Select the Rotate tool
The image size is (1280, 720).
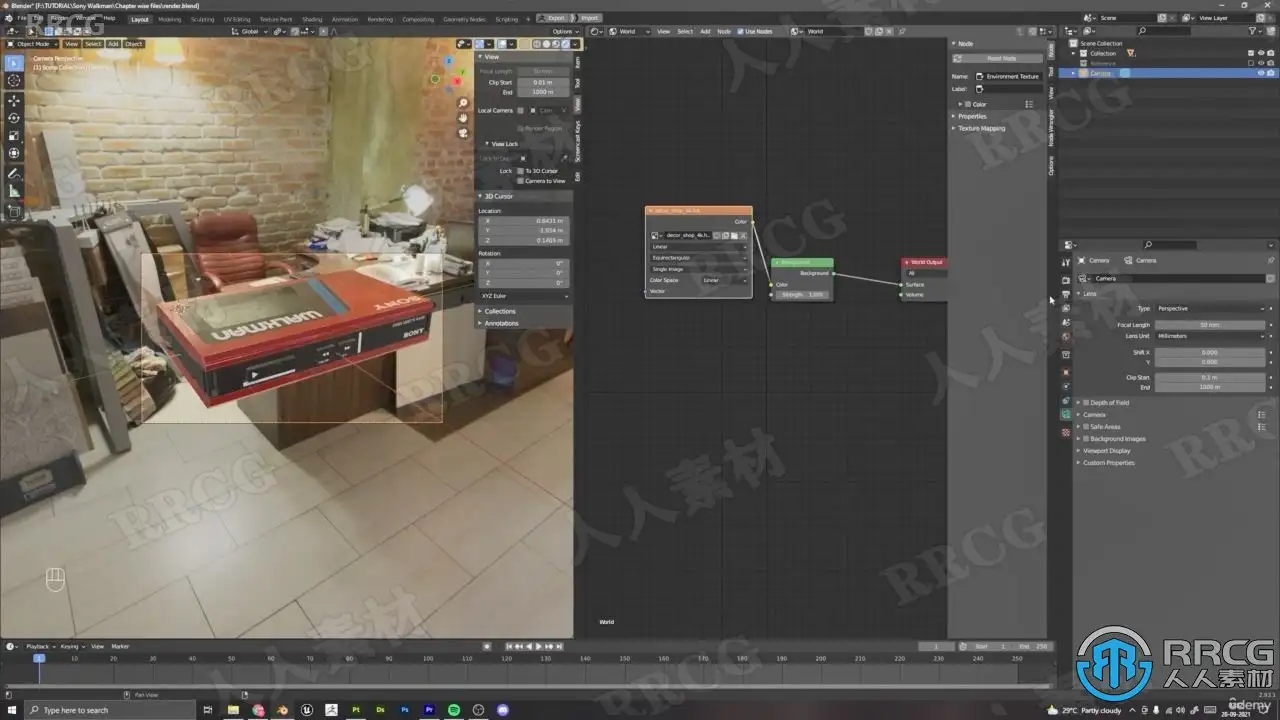coord(14,118)
